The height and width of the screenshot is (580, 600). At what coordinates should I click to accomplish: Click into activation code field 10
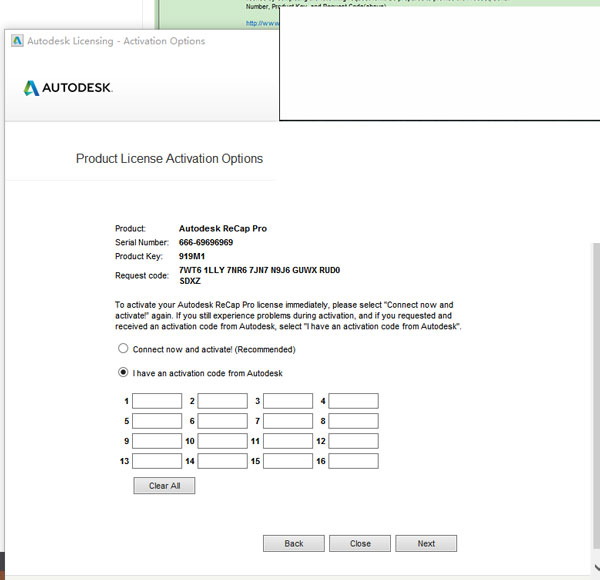pos(222,441)
